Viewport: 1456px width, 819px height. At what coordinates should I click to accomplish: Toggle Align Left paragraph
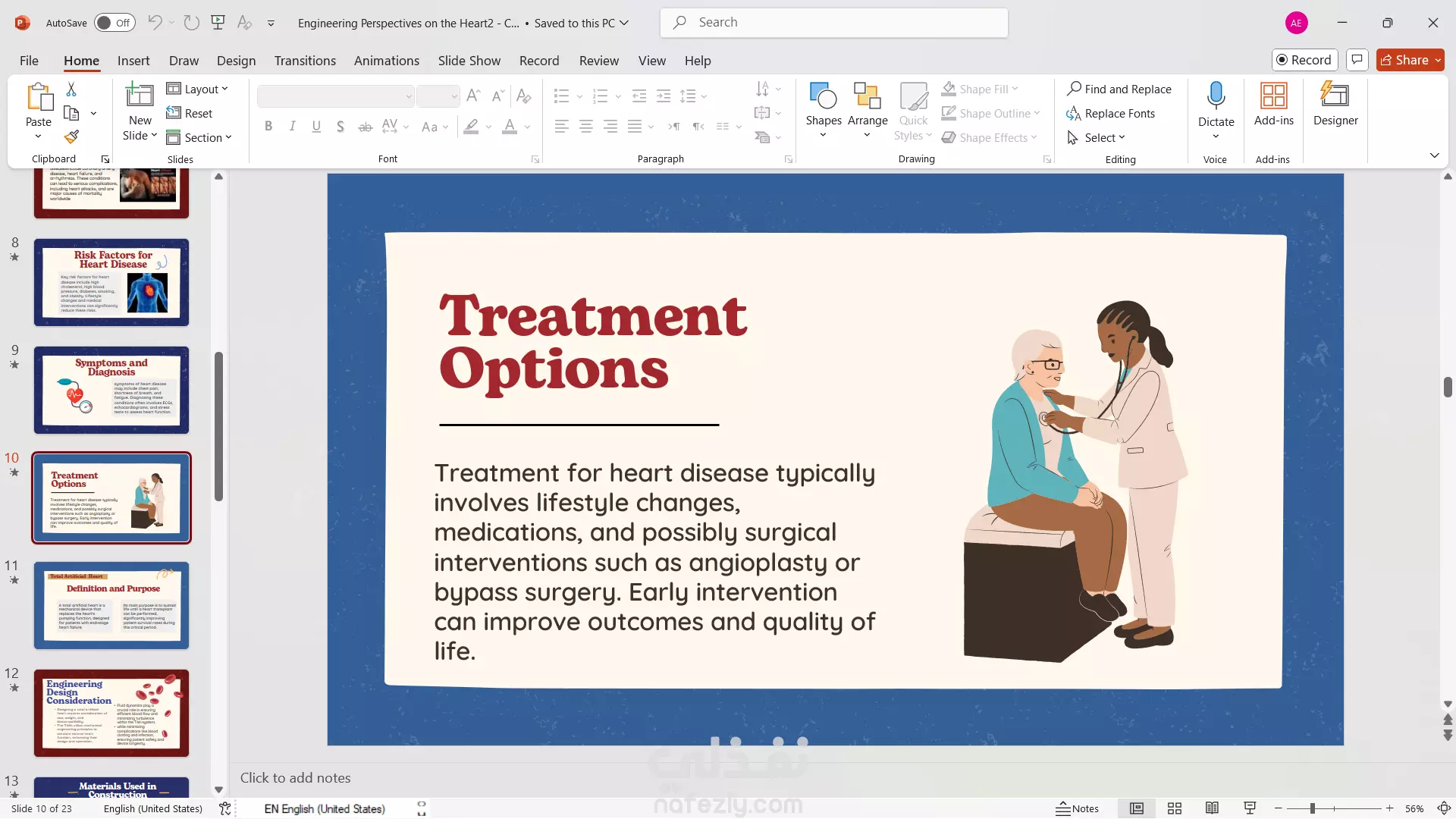(x=561, y=127)
